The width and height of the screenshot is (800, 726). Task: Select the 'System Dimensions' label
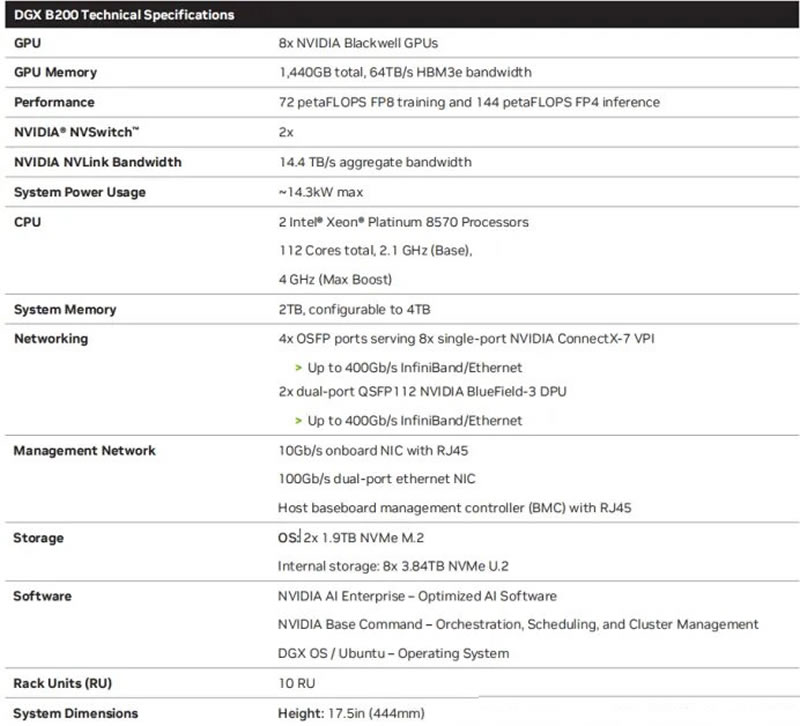coord(76,713)
